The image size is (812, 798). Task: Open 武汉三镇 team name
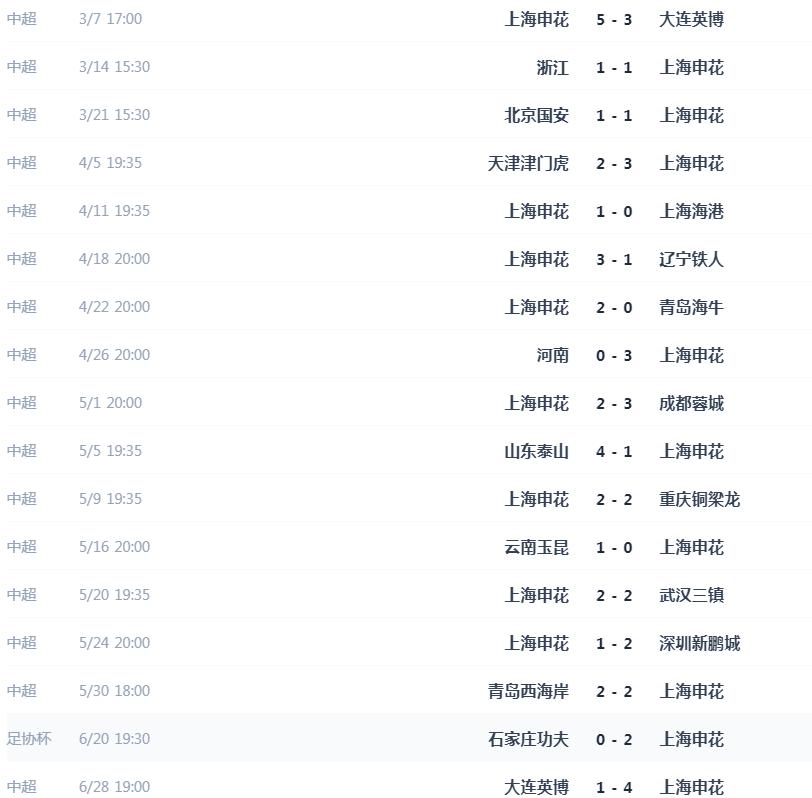pos(691,596)
